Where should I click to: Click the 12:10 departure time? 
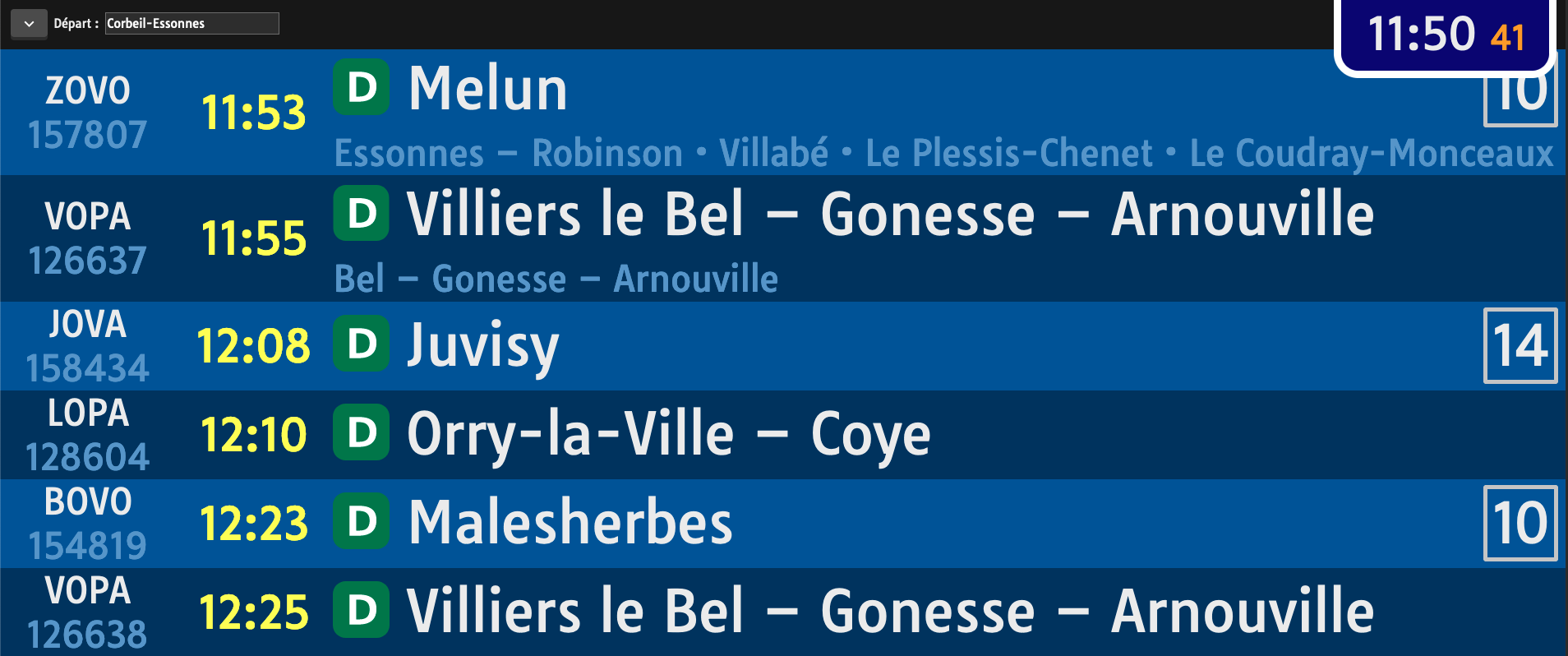[254, 435]
